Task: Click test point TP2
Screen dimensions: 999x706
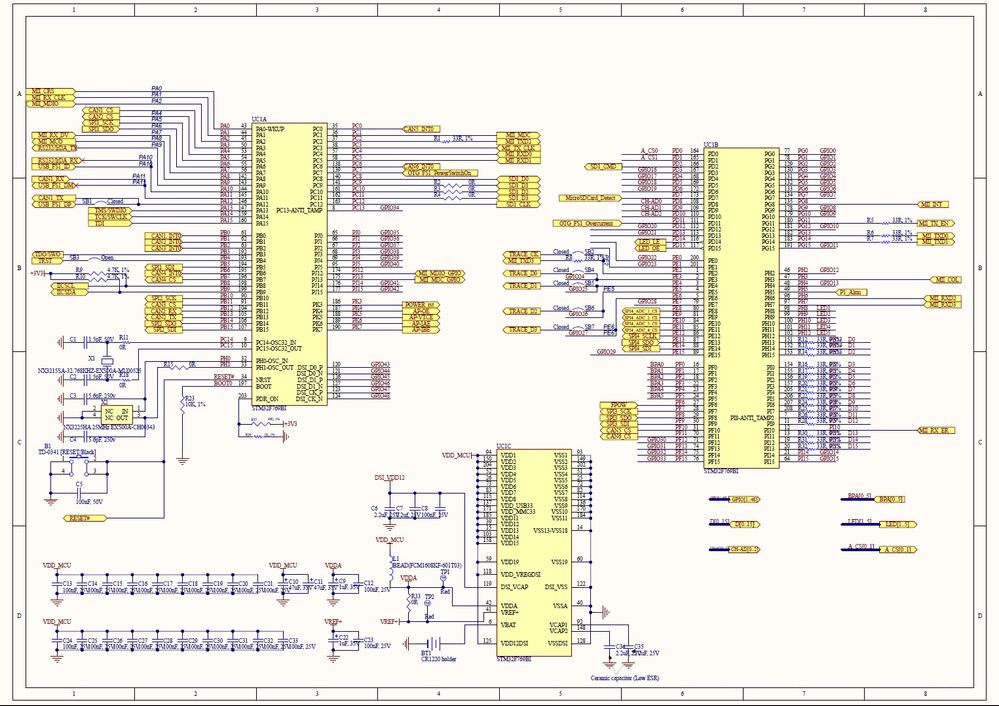Action: tap(428, 605)
